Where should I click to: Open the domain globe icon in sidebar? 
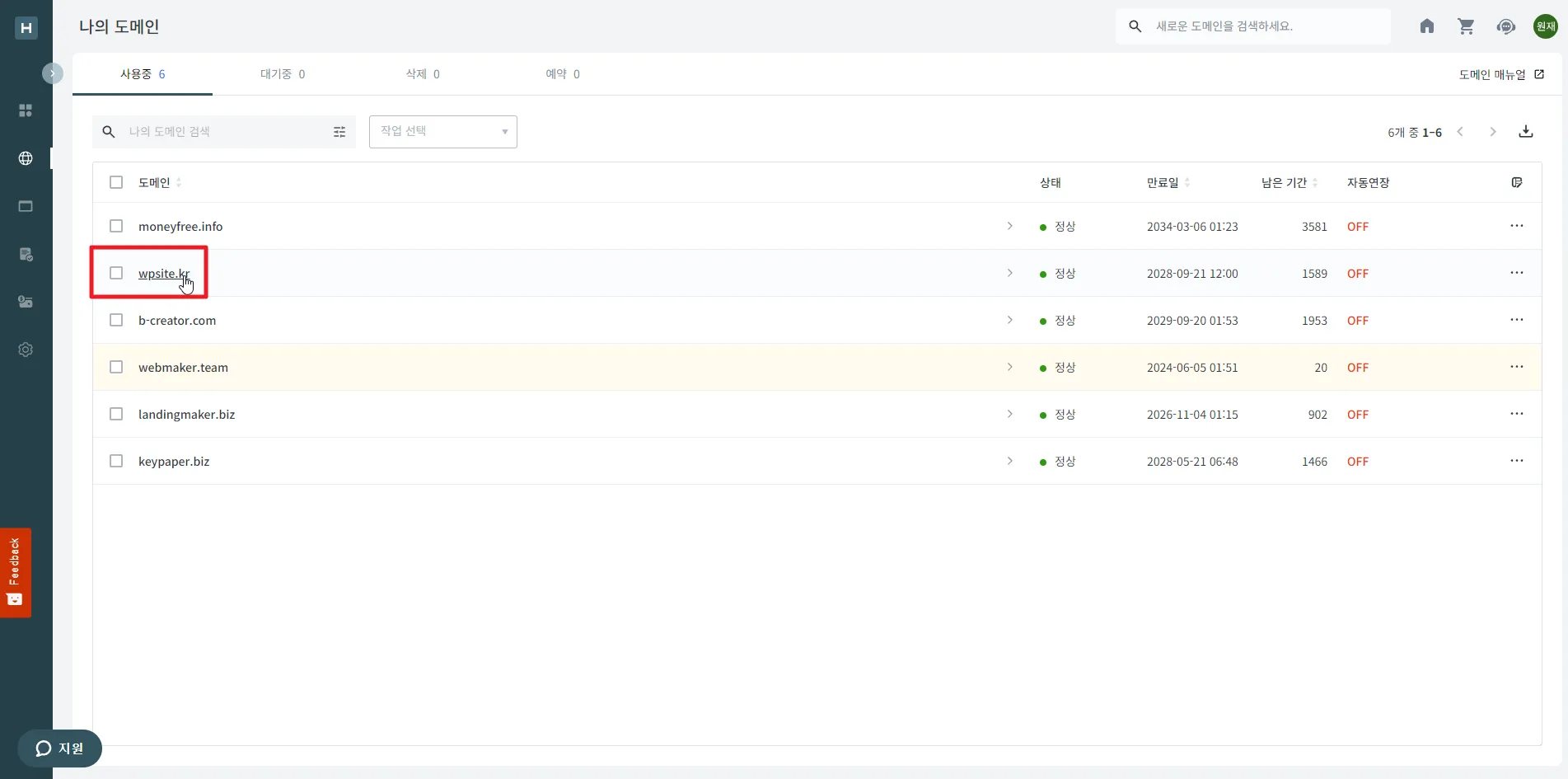click(26, 158)
